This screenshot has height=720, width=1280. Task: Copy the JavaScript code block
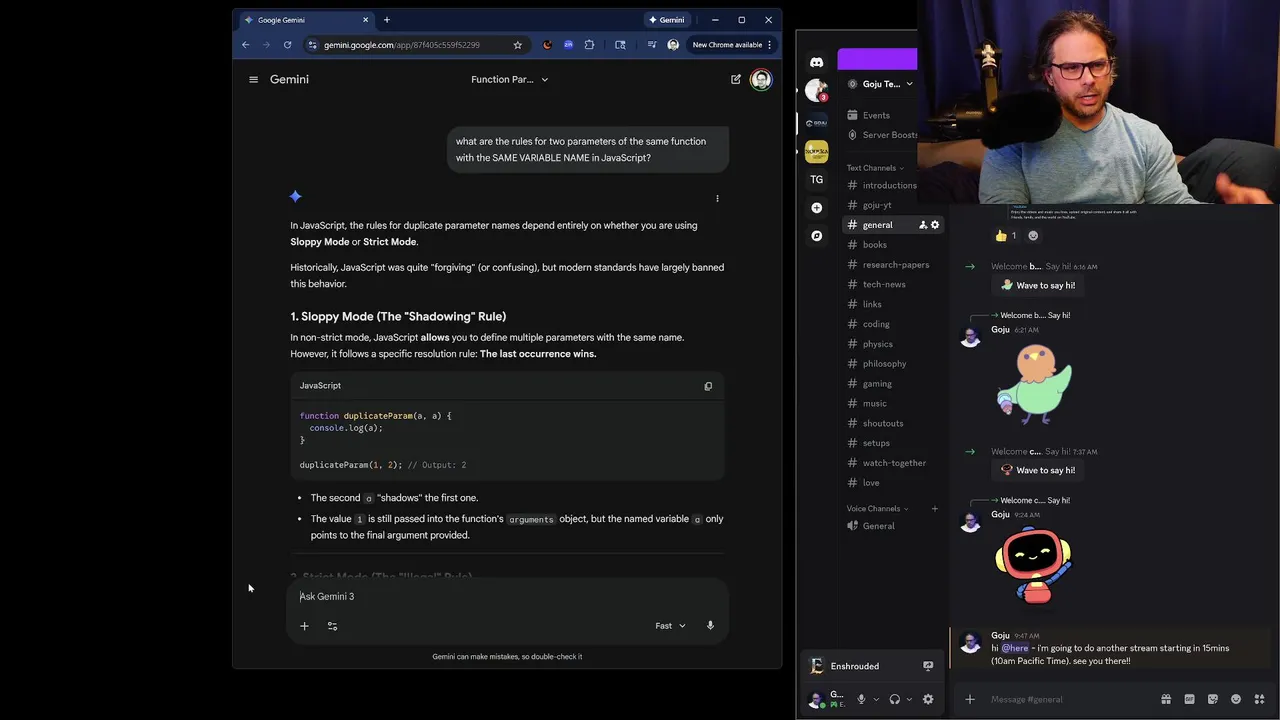pos(708,386)
